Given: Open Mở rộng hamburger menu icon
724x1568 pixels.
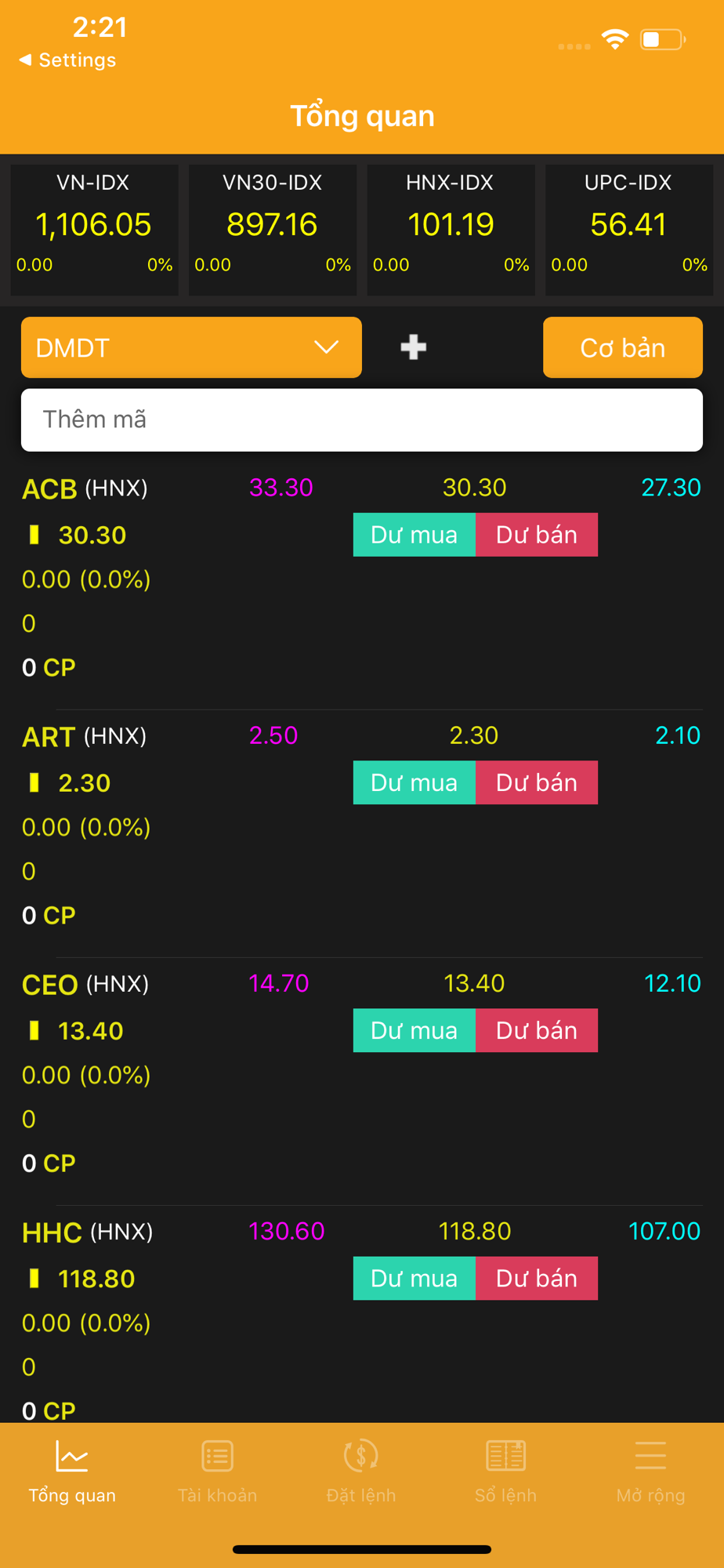Looking at the screenshot, I should pos(650,1457).
